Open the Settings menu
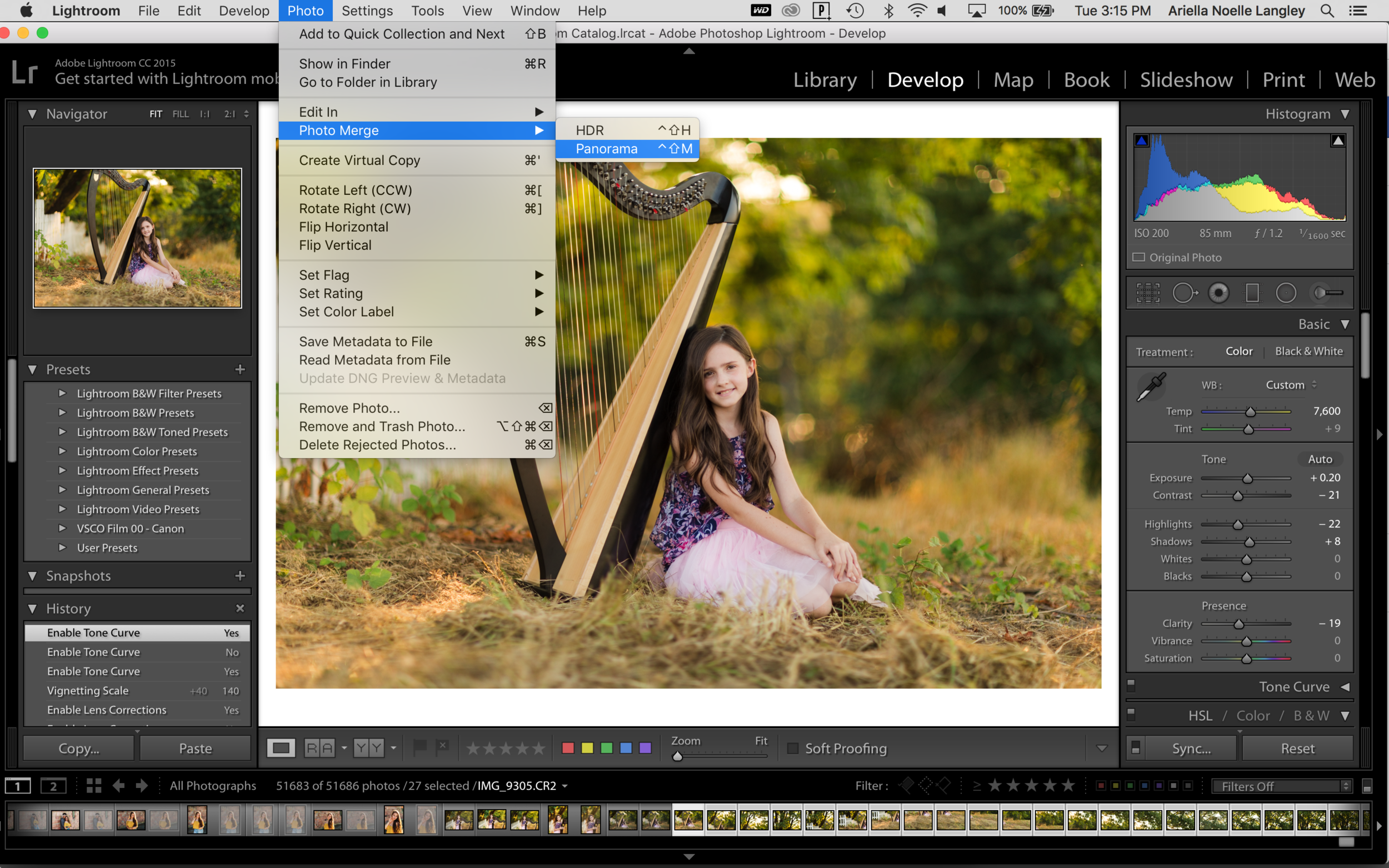Image resolution: width=1389 pixels, height=868 pixels. tap(367, 11)
